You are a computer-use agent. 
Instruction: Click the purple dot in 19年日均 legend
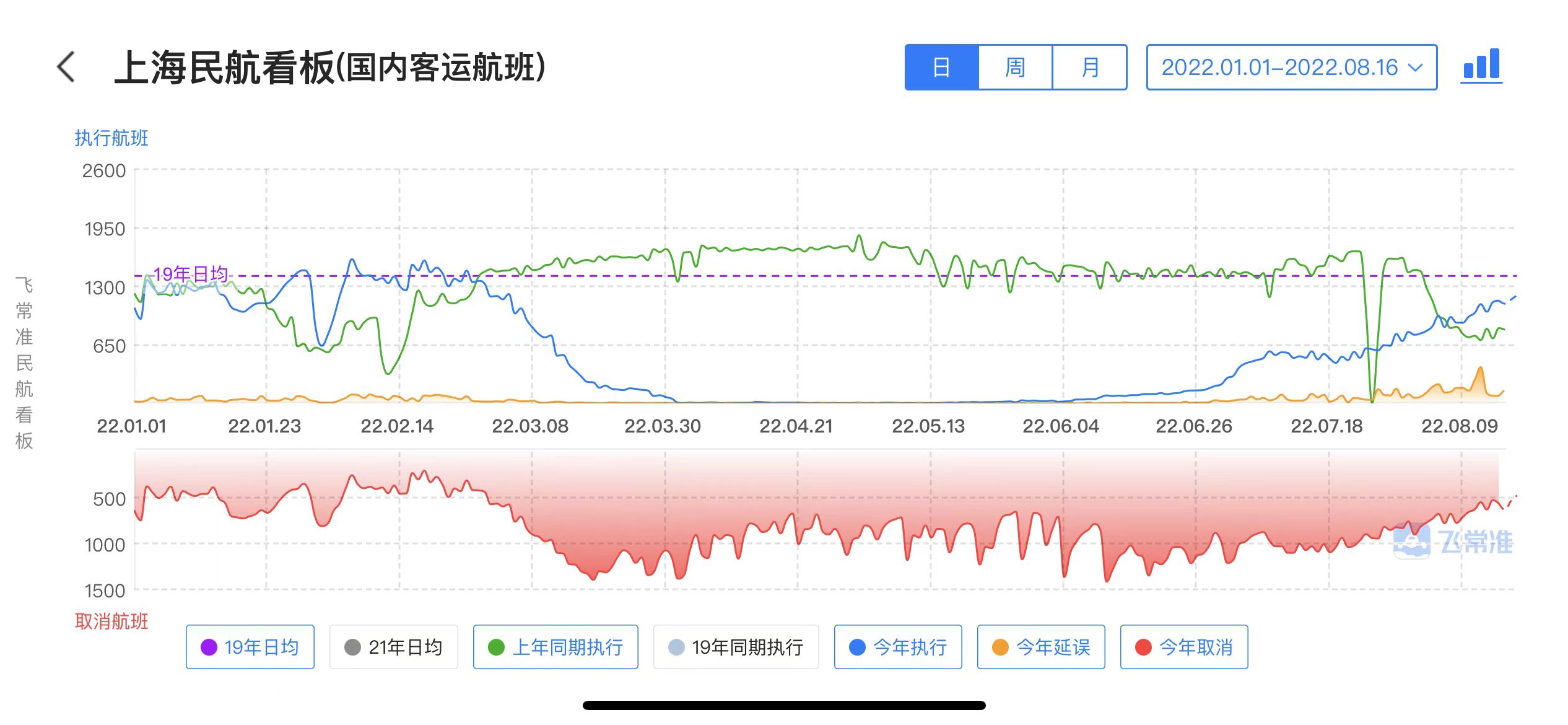coord(208,647)
